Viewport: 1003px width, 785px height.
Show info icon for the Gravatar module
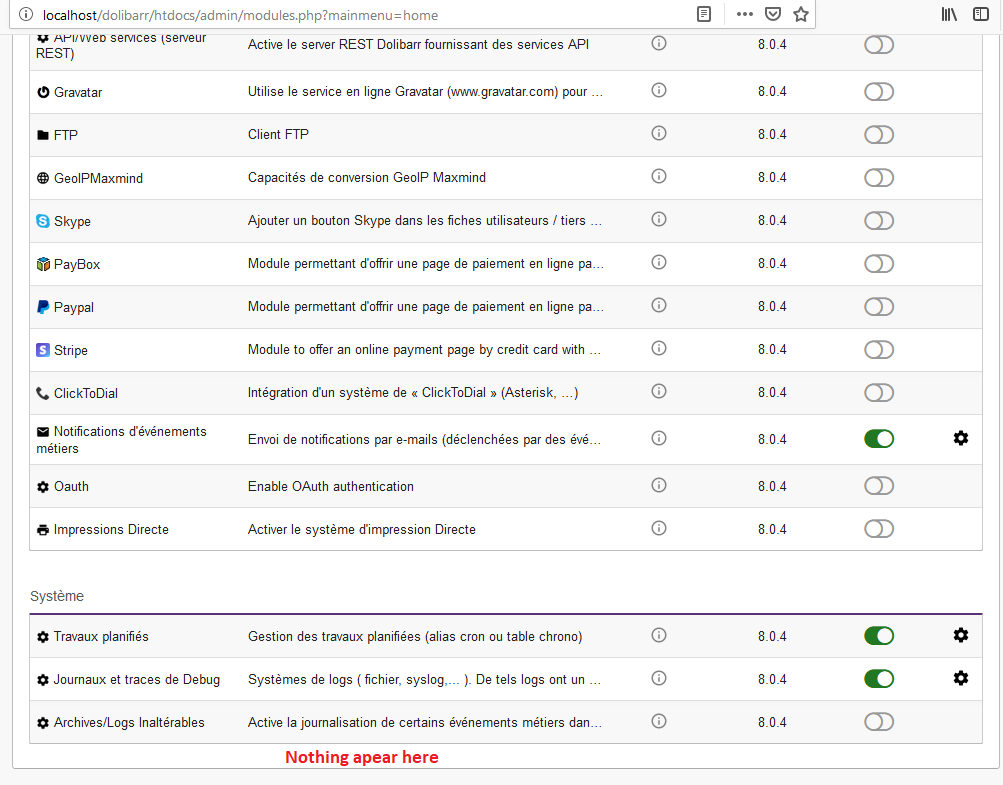[x=658, y=90]
